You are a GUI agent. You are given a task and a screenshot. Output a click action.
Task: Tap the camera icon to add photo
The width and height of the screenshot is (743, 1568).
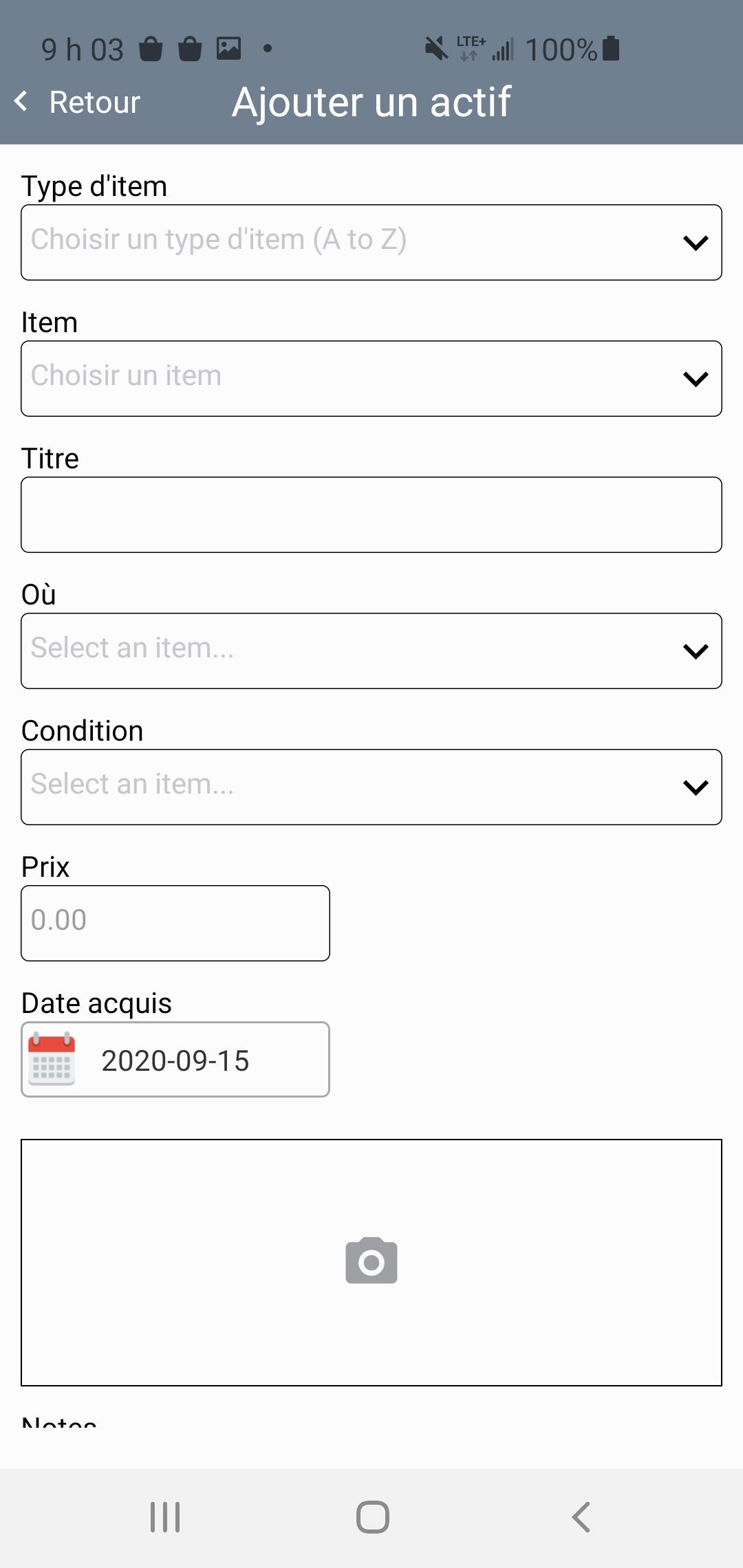(371, 1261)
